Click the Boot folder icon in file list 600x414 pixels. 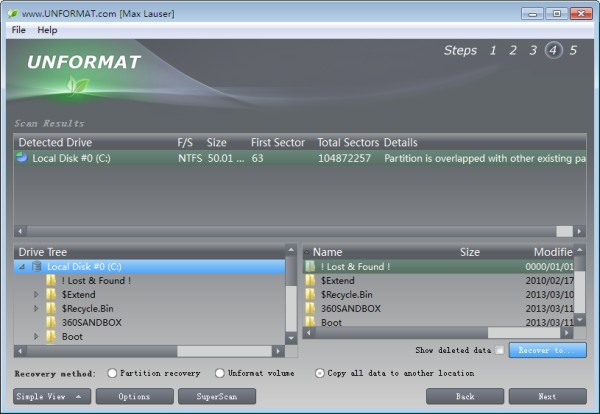point(310,321)
